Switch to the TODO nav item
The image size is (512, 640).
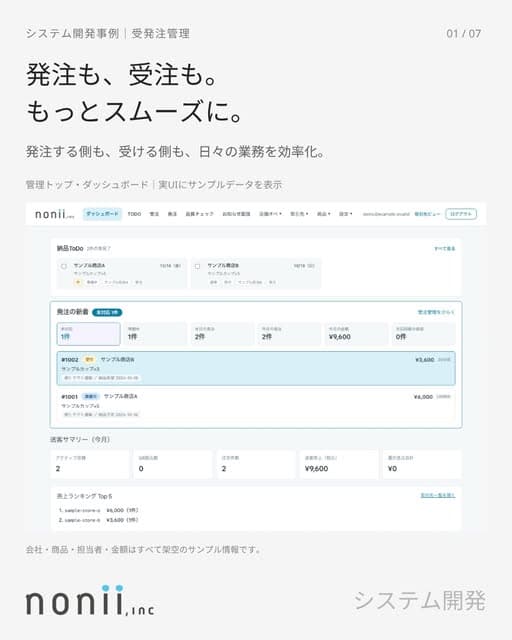(x=134, y=214)
